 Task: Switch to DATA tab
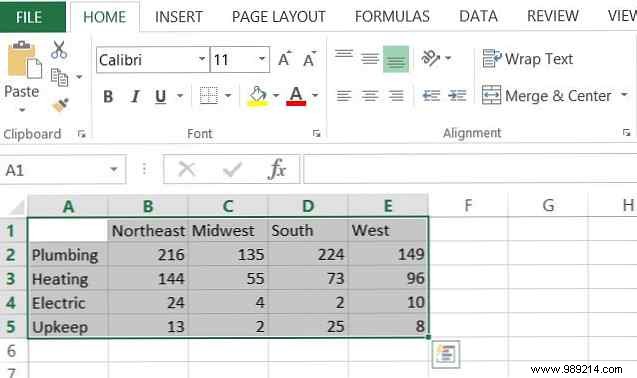[478, 17]
